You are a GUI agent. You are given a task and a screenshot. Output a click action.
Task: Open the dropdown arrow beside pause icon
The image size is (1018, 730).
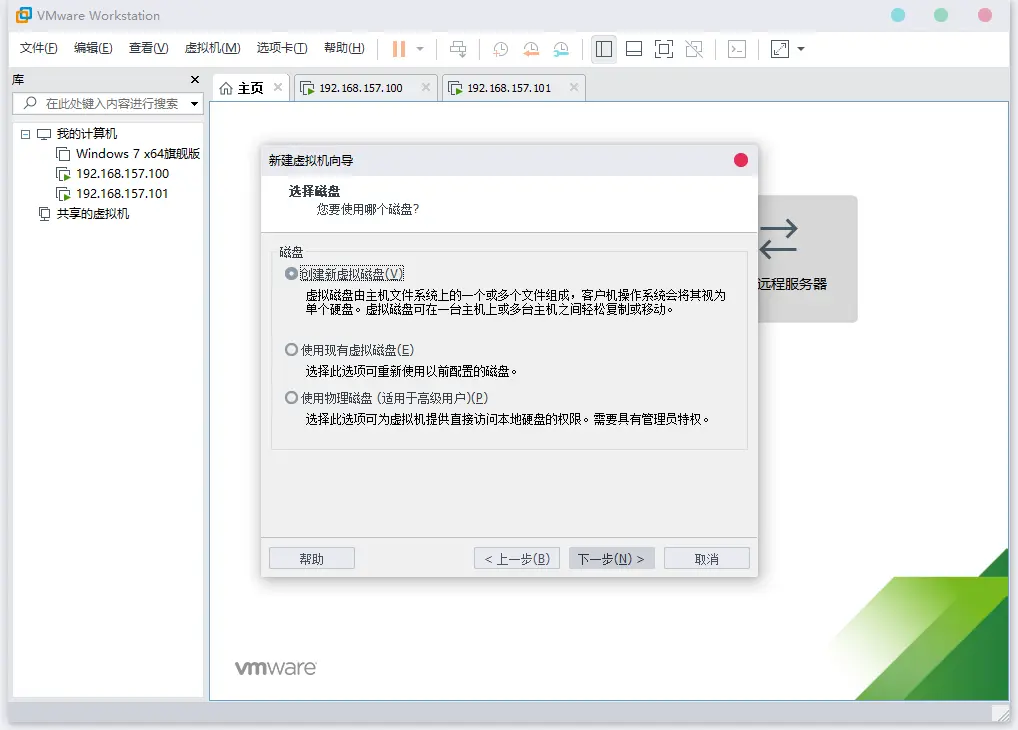(x=420, y=49)
